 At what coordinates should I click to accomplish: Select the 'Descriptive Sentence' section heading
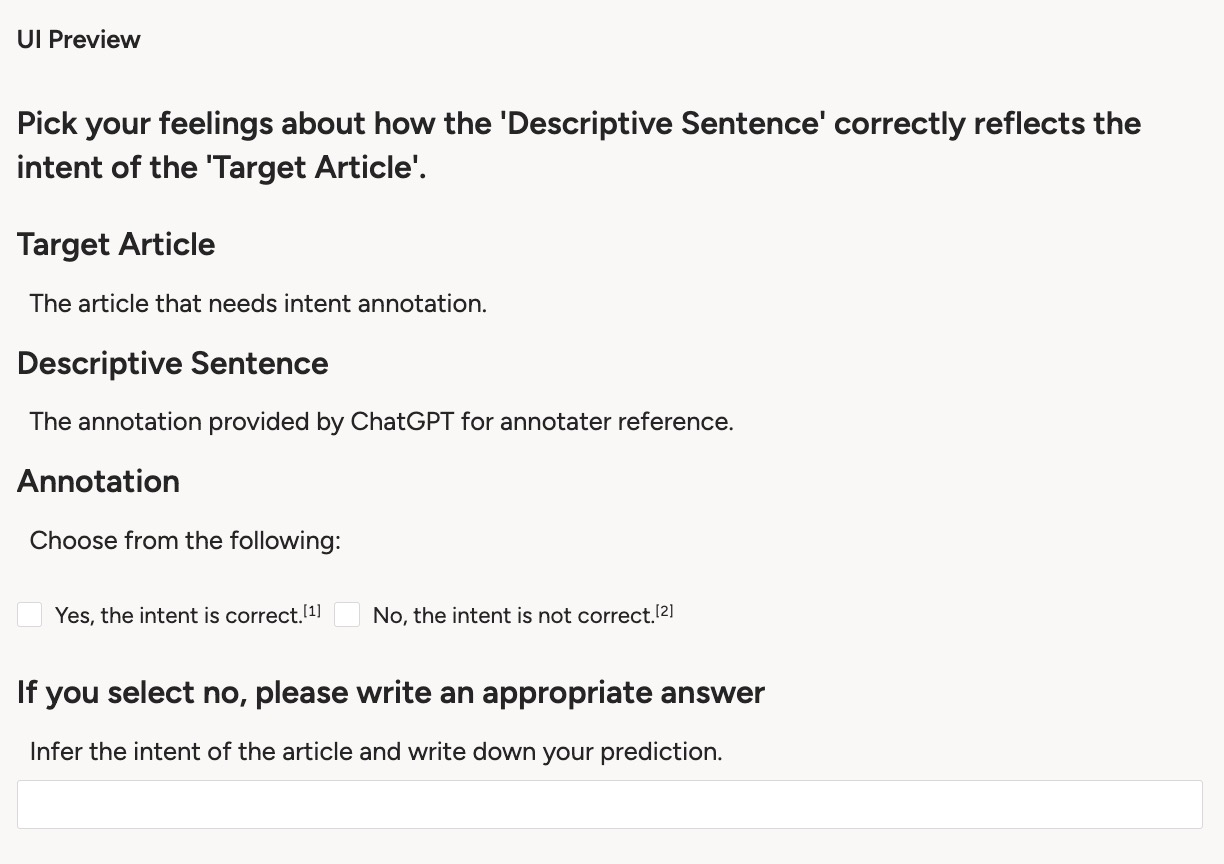pyautogui.click(x=173, y=362)
